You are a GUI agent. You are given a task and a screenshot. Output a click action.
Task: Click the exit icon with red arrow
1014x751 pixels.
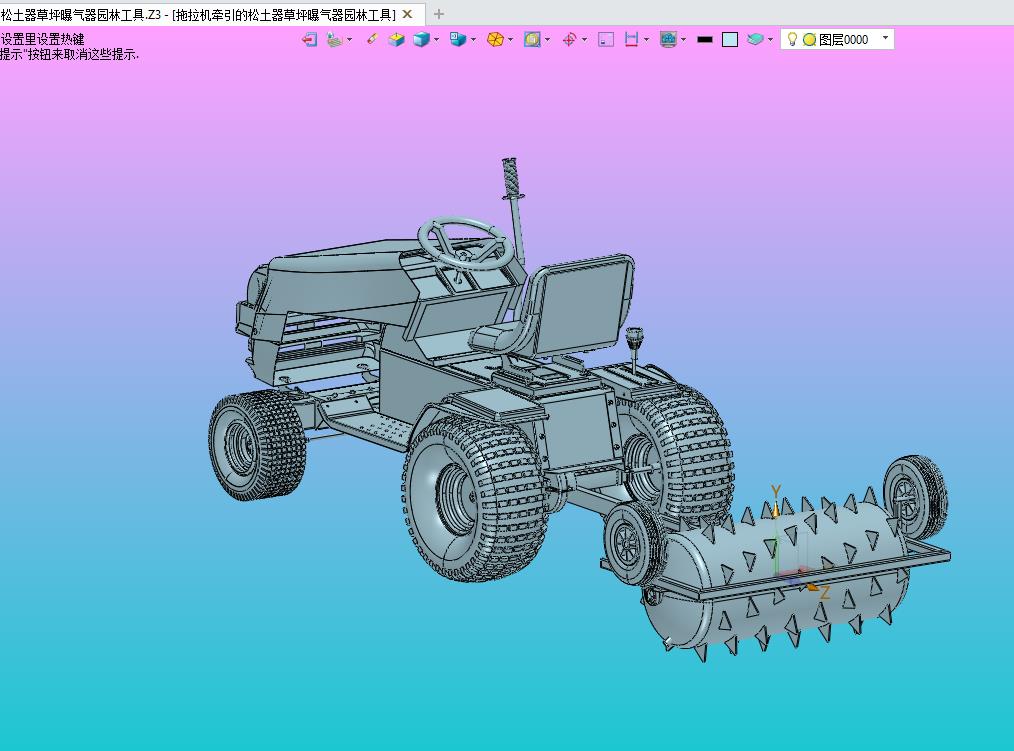coord(309,39)
